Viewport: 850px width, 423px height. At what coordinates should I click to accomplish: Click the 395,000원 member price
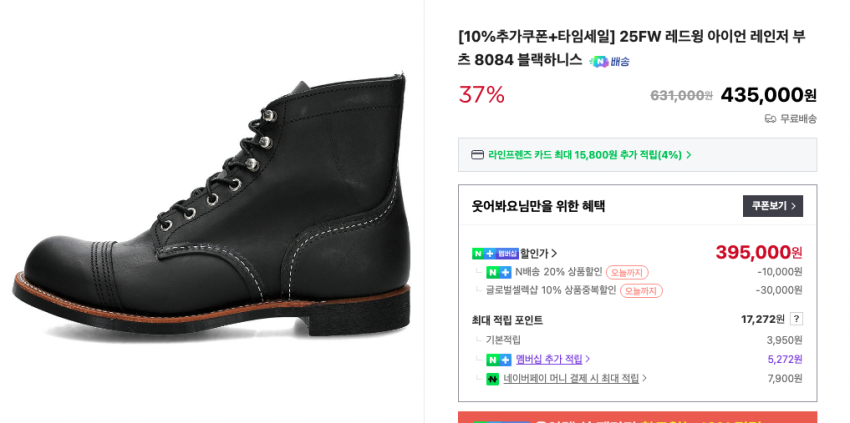[758, 252]
